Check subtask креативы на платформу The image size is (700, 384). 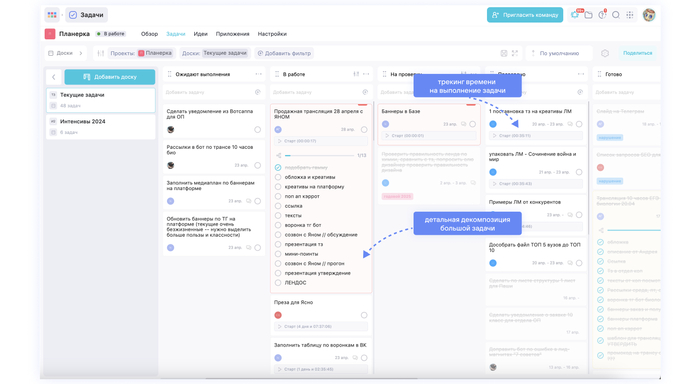278,187
